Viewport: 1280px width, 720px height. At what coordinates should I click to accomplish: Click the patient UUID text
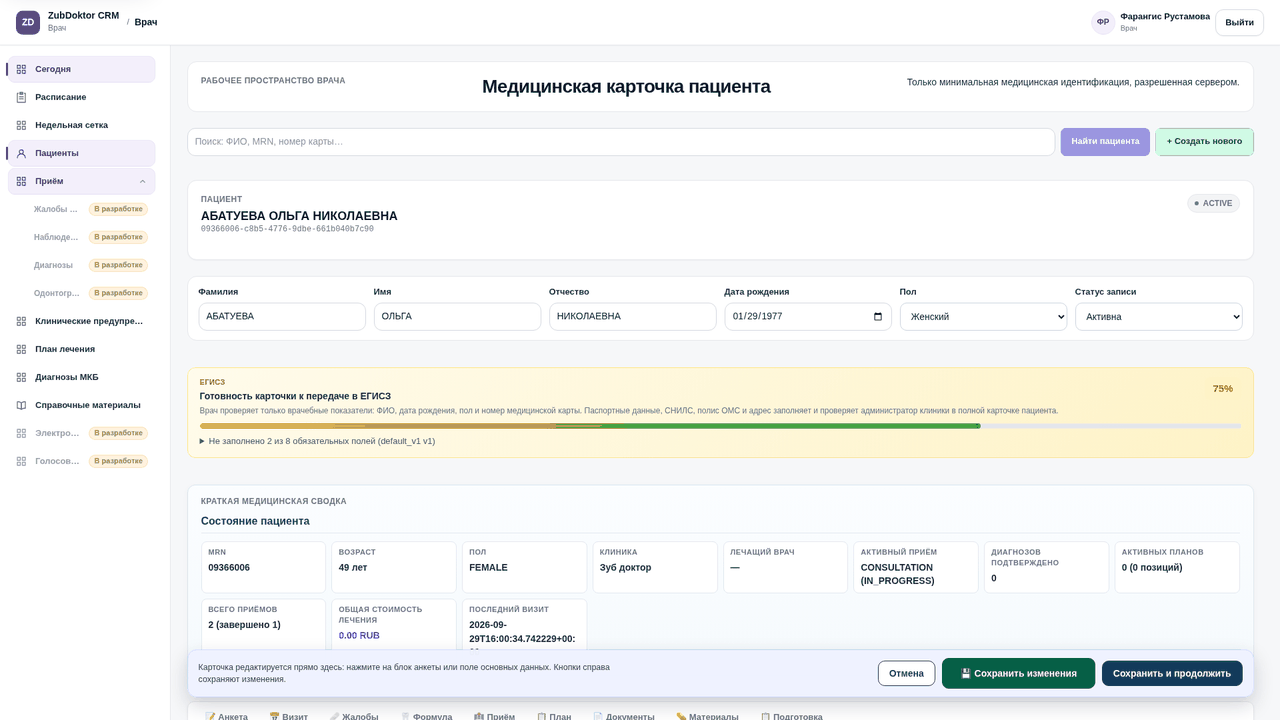point(287,229)
